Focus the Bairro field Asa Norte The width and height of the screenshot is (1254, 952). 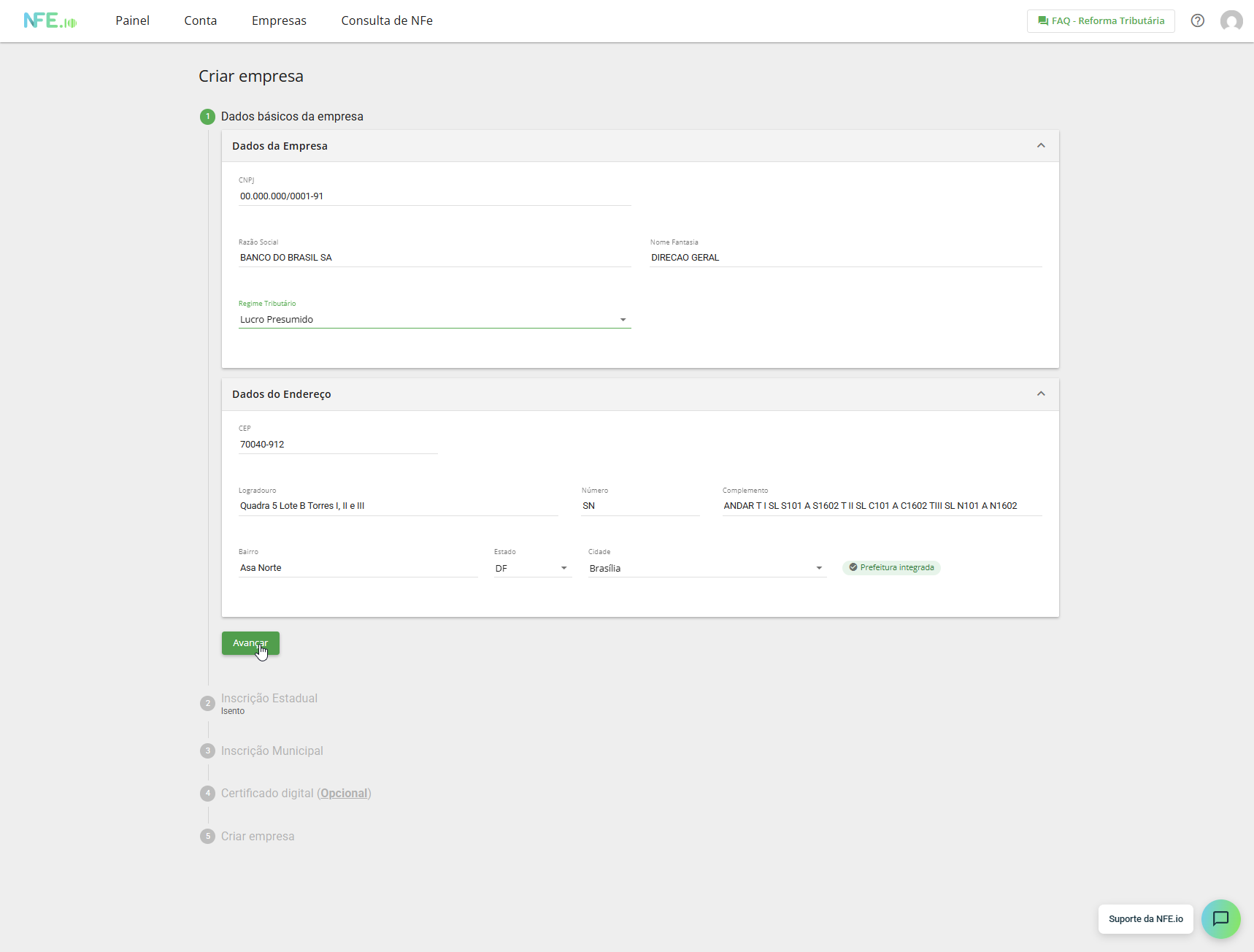[x=358, y=568]
